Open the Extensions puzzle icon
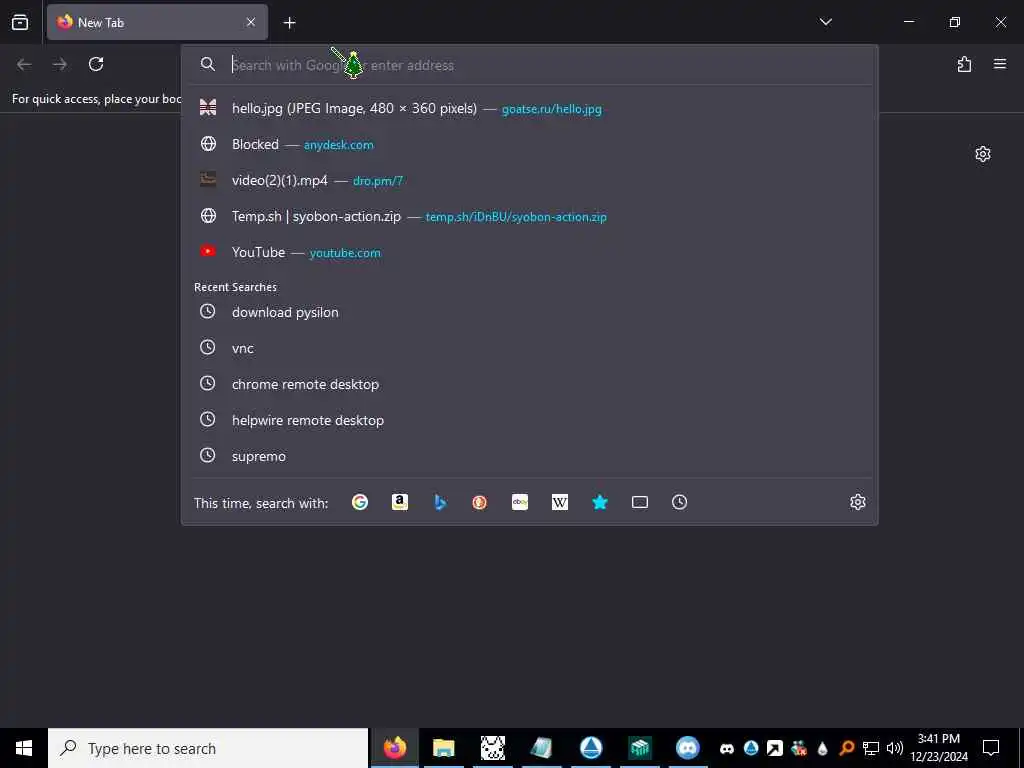 pyautogui.click(x=964, y=64)
